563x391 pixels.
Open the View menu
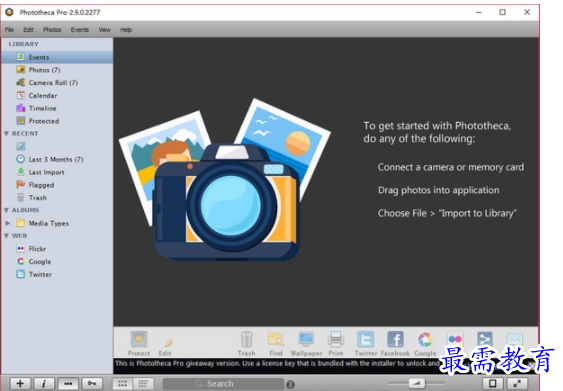104,30
